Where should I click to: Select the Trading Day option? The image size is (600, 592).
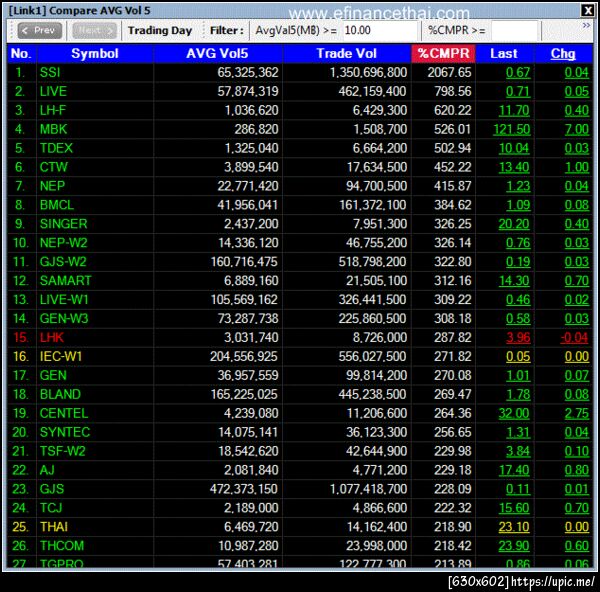pos(160,30)
